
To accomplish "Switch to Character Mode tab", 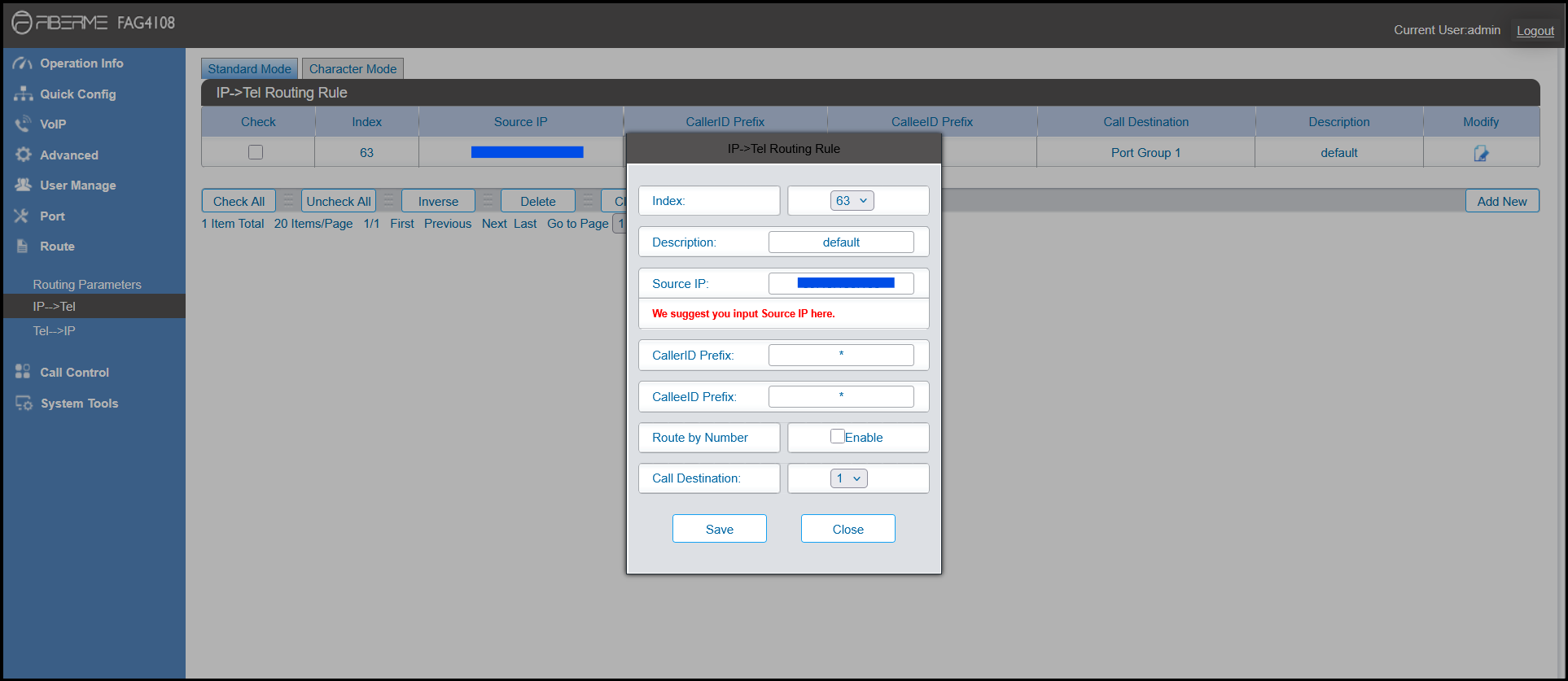I will (353, 69).
